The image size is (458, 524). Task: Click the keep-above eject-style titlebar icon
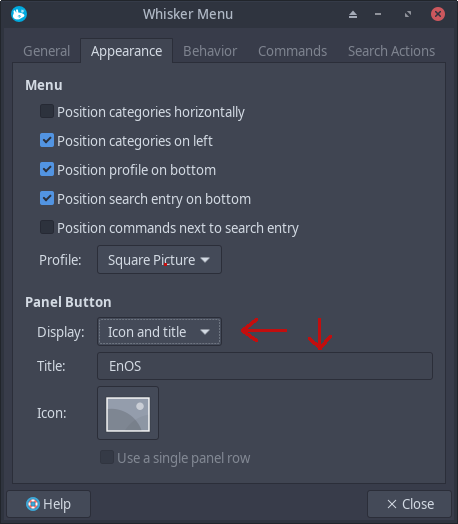click(353, 14)
